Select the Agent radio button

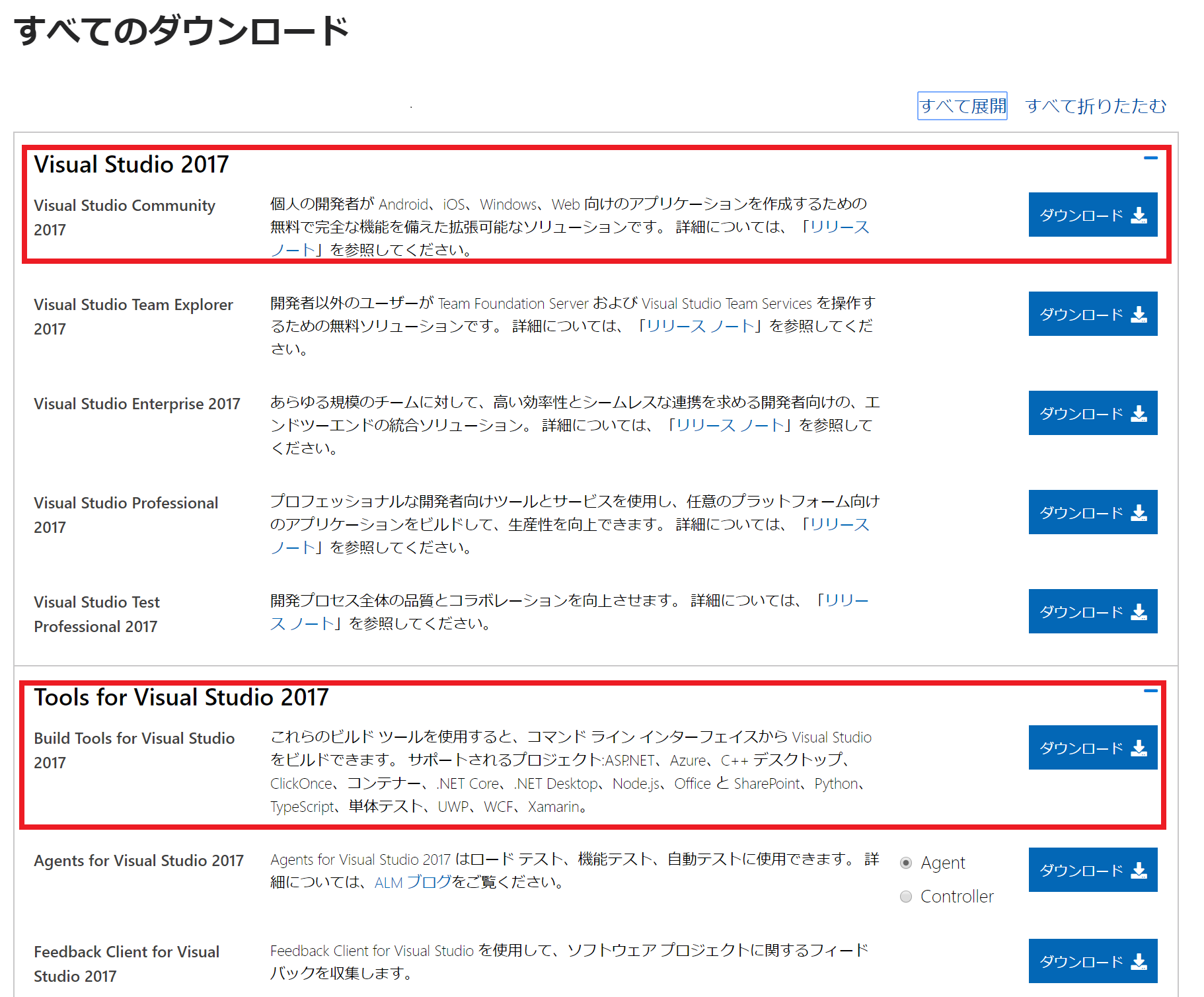tap(905, 863)
